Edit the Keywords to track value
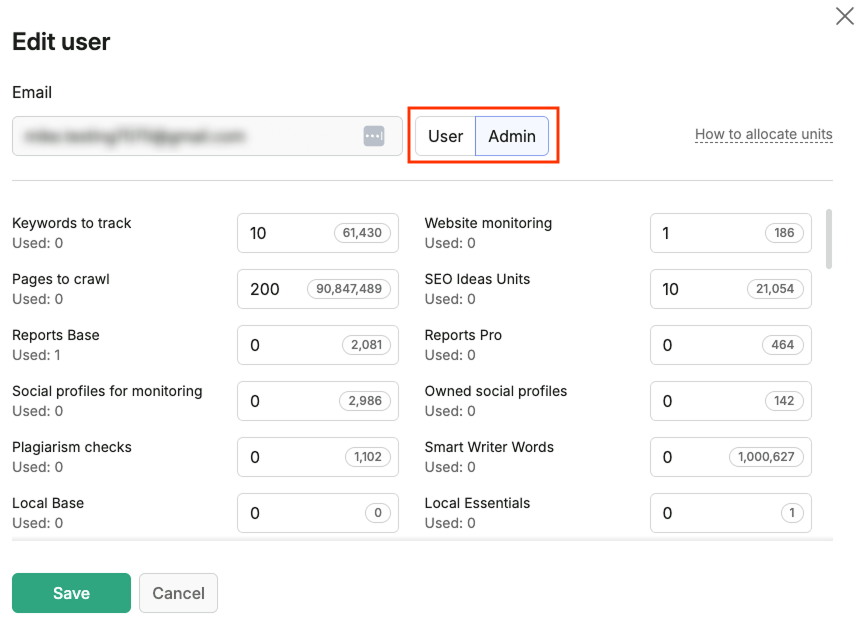The image size is (863, 622). coord(318,233)
